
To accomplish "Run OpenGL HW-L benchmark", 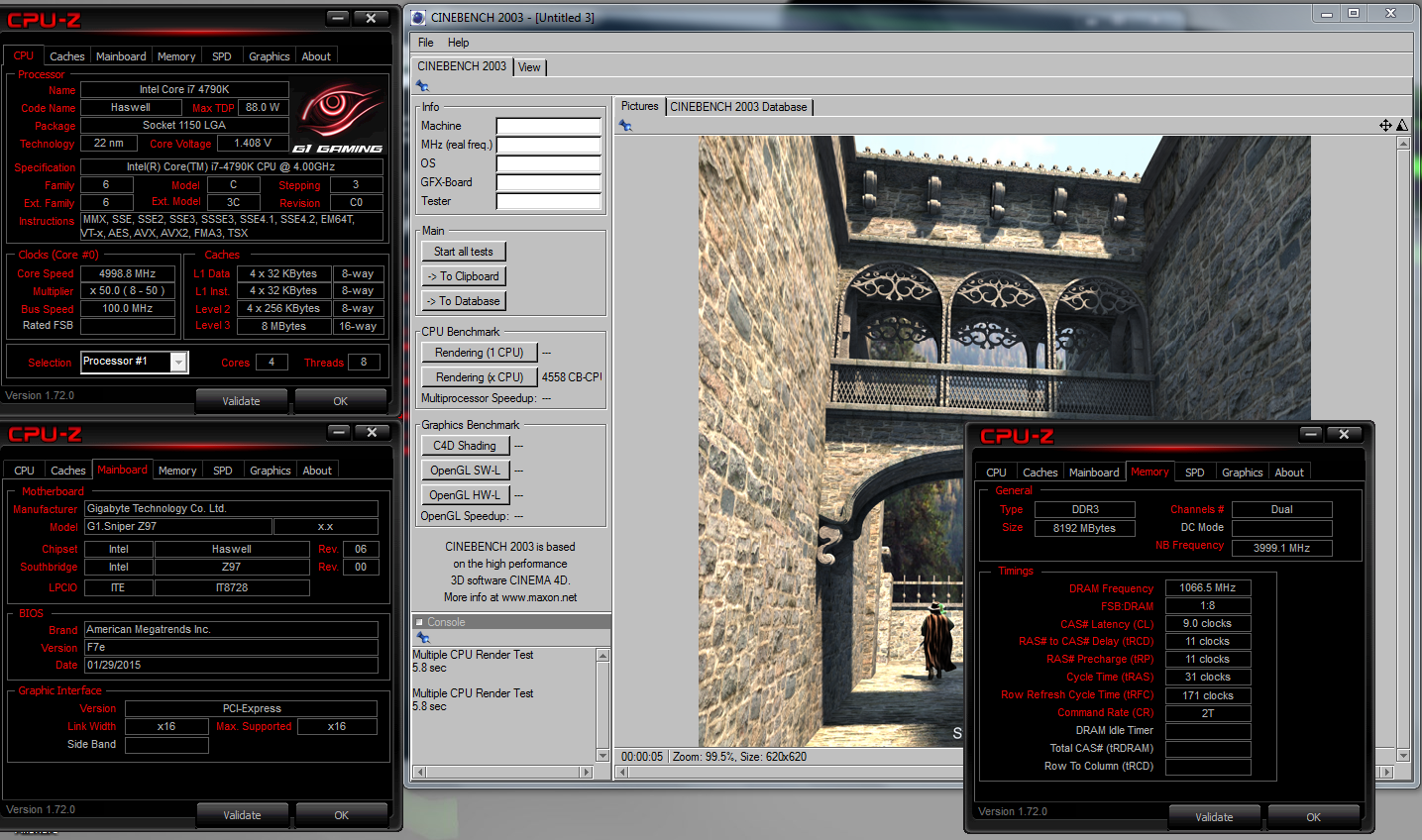I will (465, 495).
